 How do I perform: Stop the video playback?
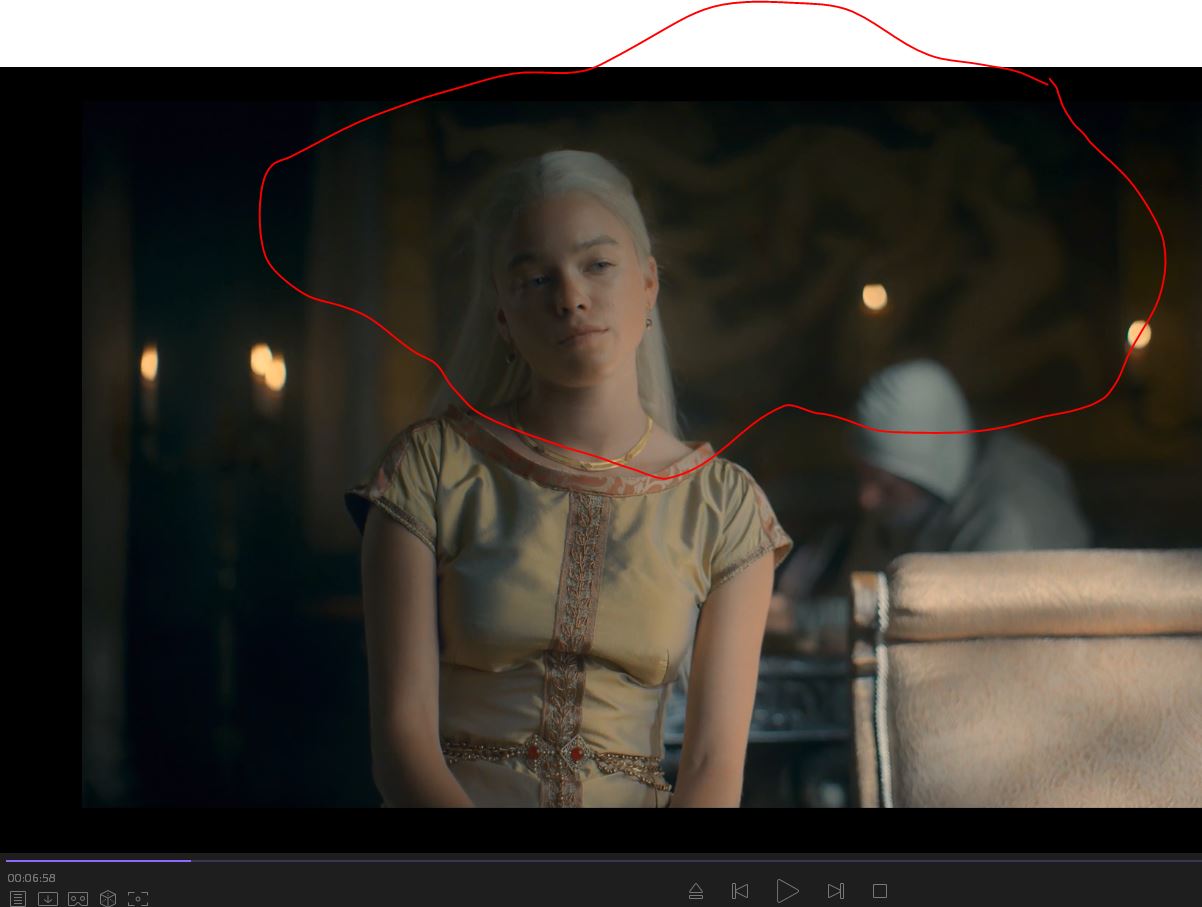pyautogui.click(x=880, y=891)
